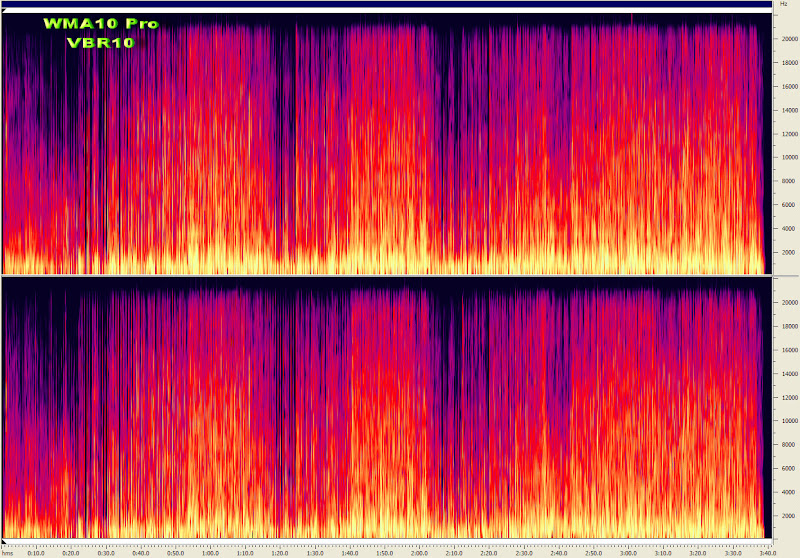Click the 3:00.0 mark on the time ruler
This screenshot has width=800, height=558.
(627, 551)
